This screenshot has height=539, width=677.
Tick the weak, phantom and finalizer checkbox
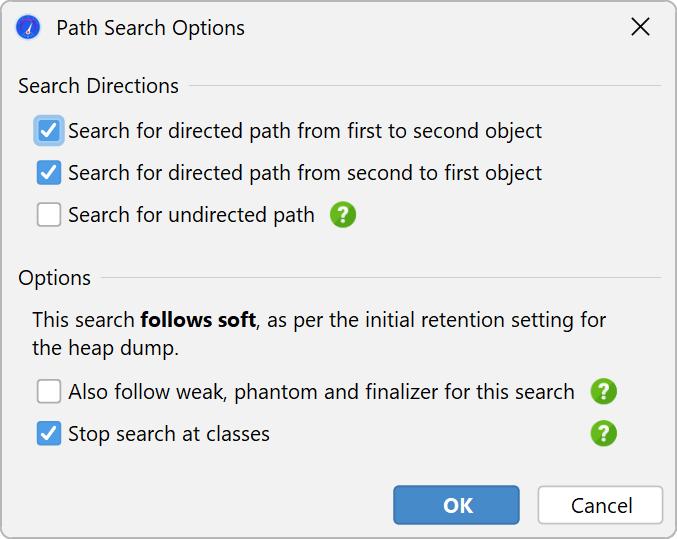click(49, 391)
